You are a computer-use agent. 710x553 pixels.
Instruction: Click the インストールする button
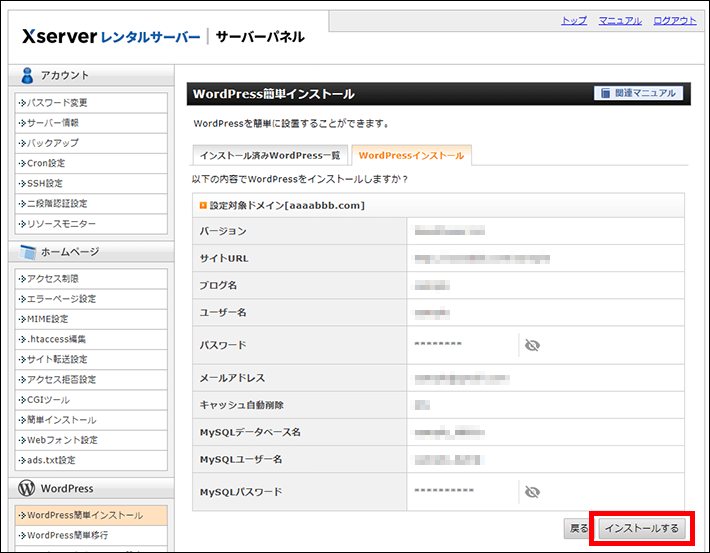[642, 528]
